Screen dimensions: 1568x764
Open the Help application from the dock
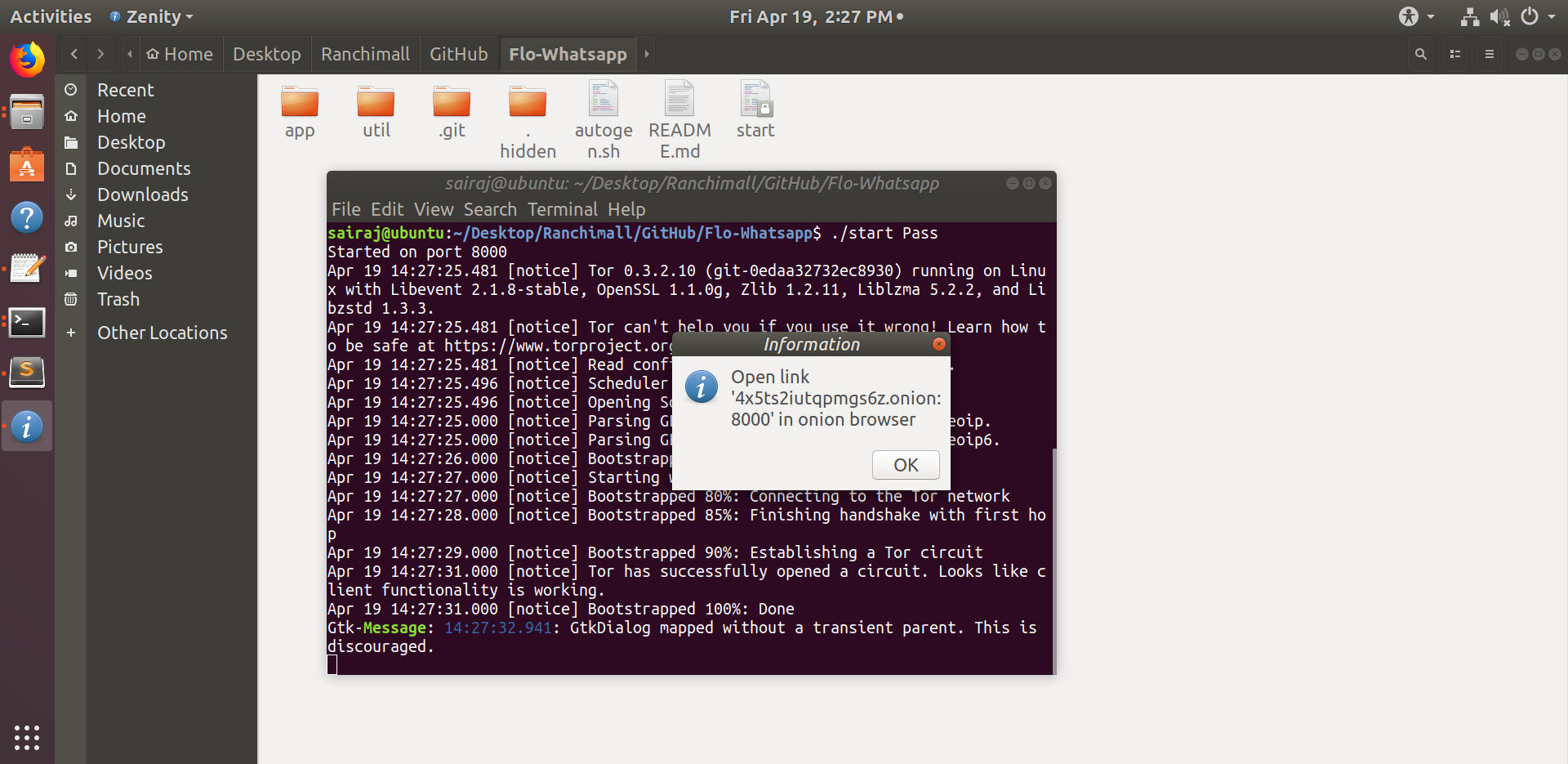27,217
